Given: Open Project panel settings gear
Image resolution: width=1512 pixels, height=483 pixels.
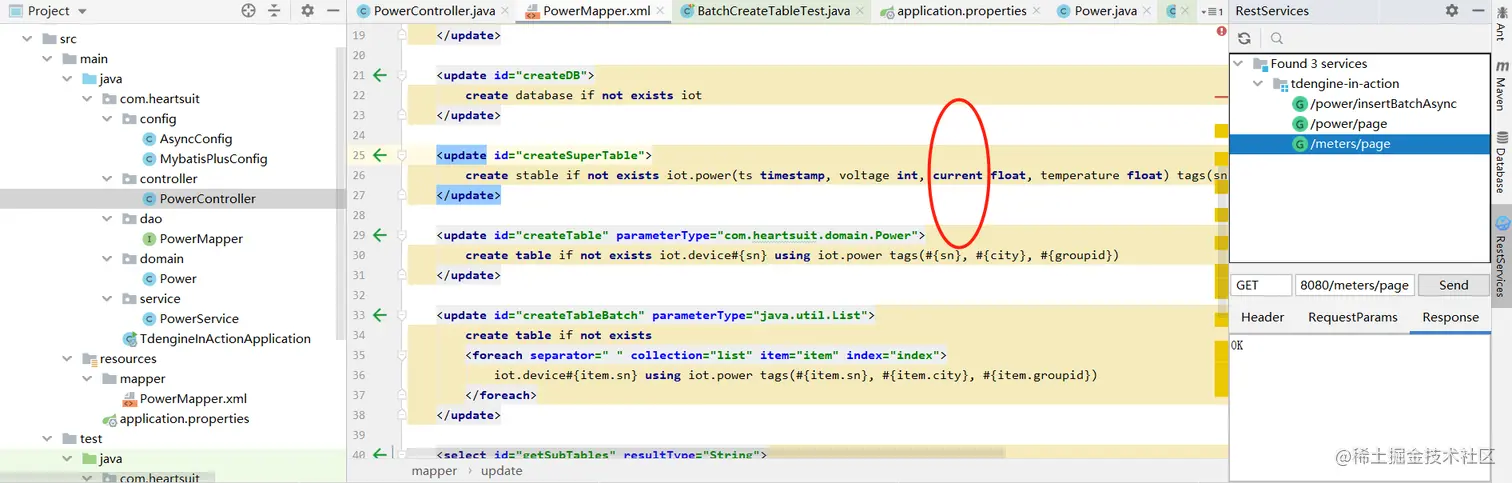Looking at the screenshot, I should click(x=307, y=11).
